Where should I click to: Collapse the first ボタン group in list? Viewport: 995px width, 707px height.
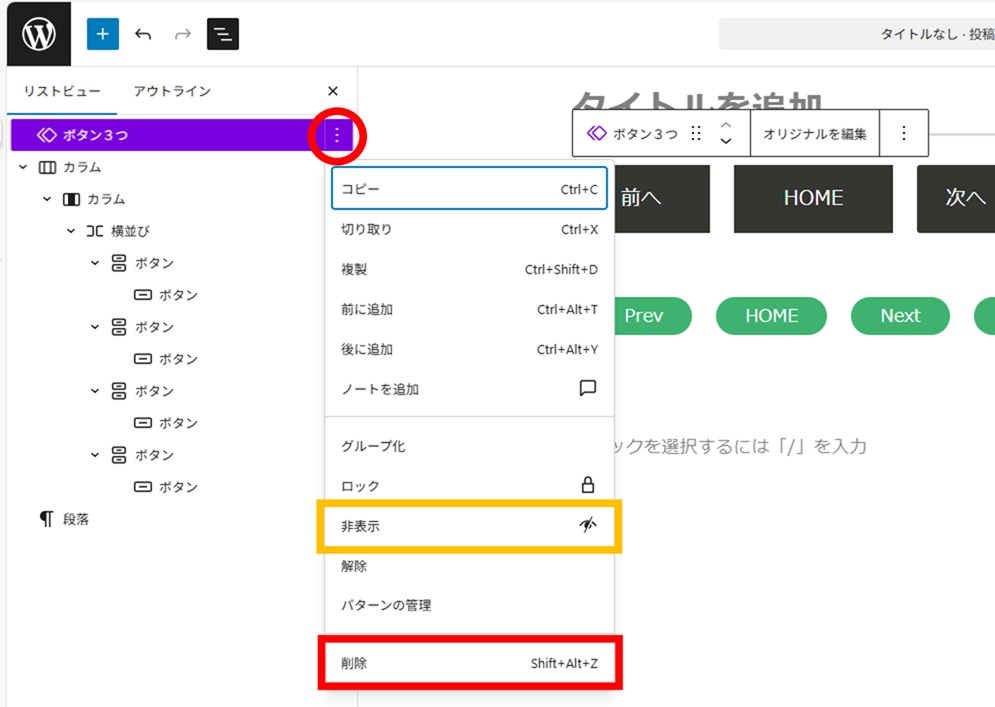coord(95,263)
